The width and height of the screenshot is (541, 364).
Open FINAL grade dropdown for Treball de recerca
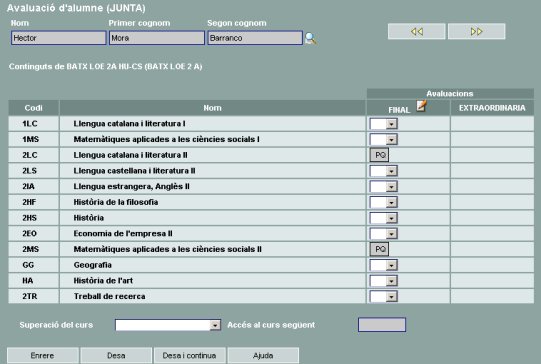[383, 296]
